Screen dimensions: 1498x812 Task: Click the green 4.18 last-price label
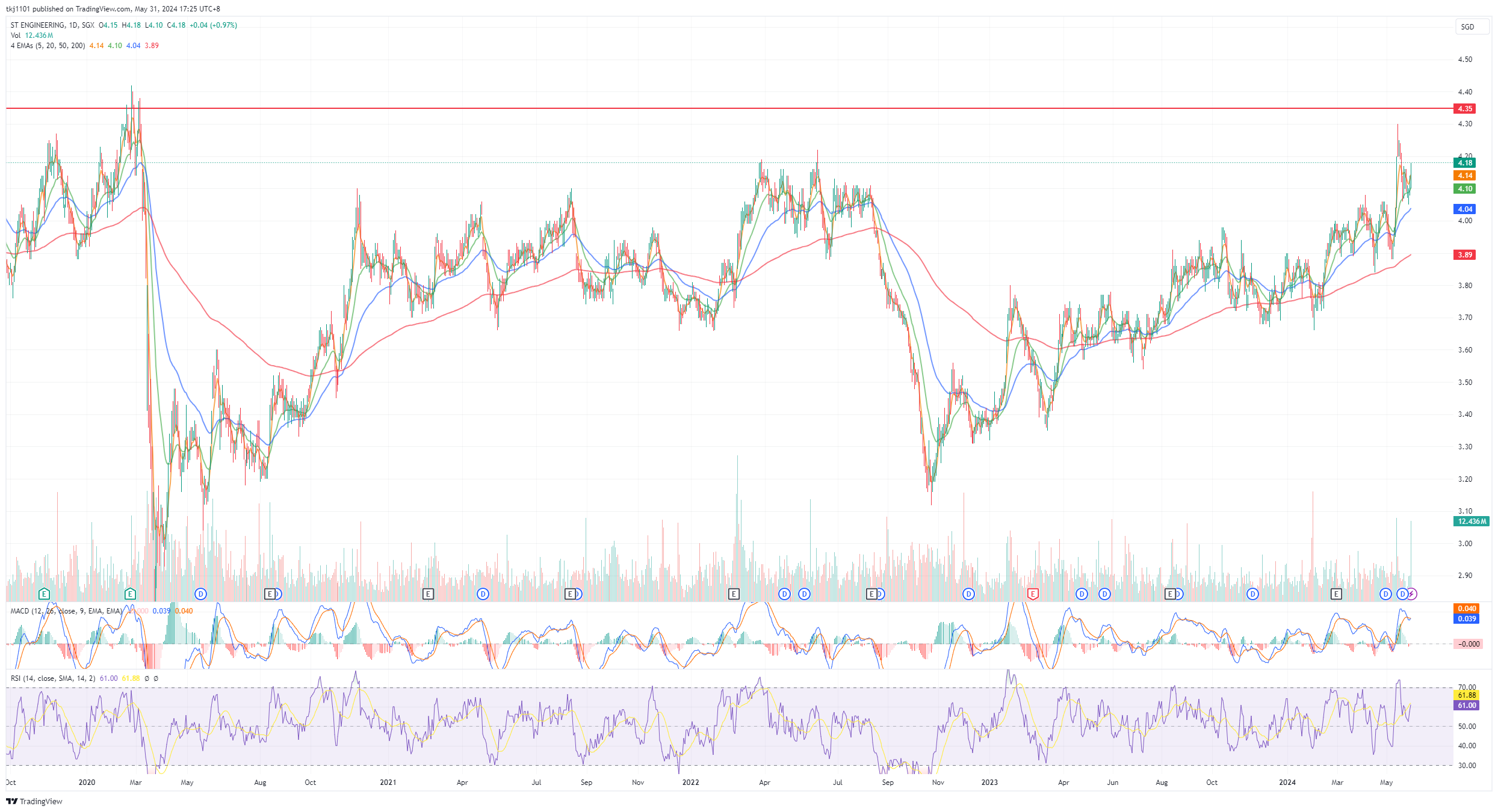click(x=1465, y=163)
